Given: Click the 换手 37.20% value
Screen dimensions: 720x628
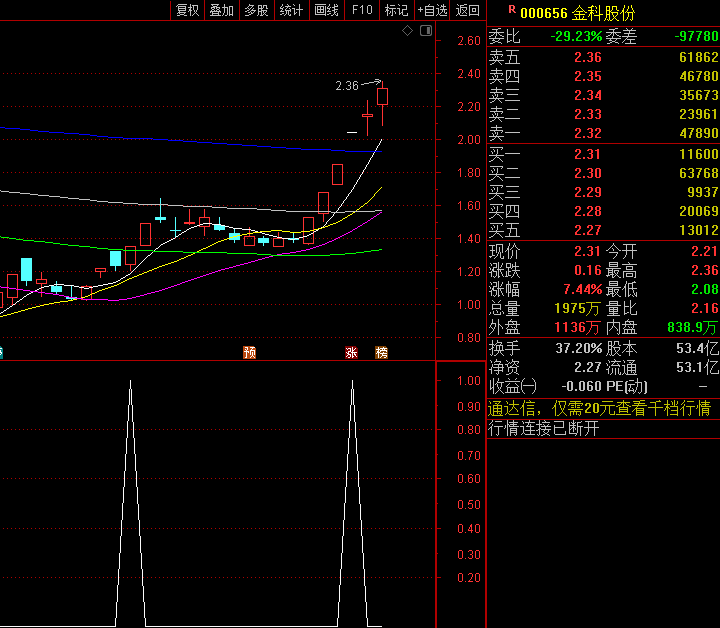Looking at the screenshot, I should (x=579, y=348).
